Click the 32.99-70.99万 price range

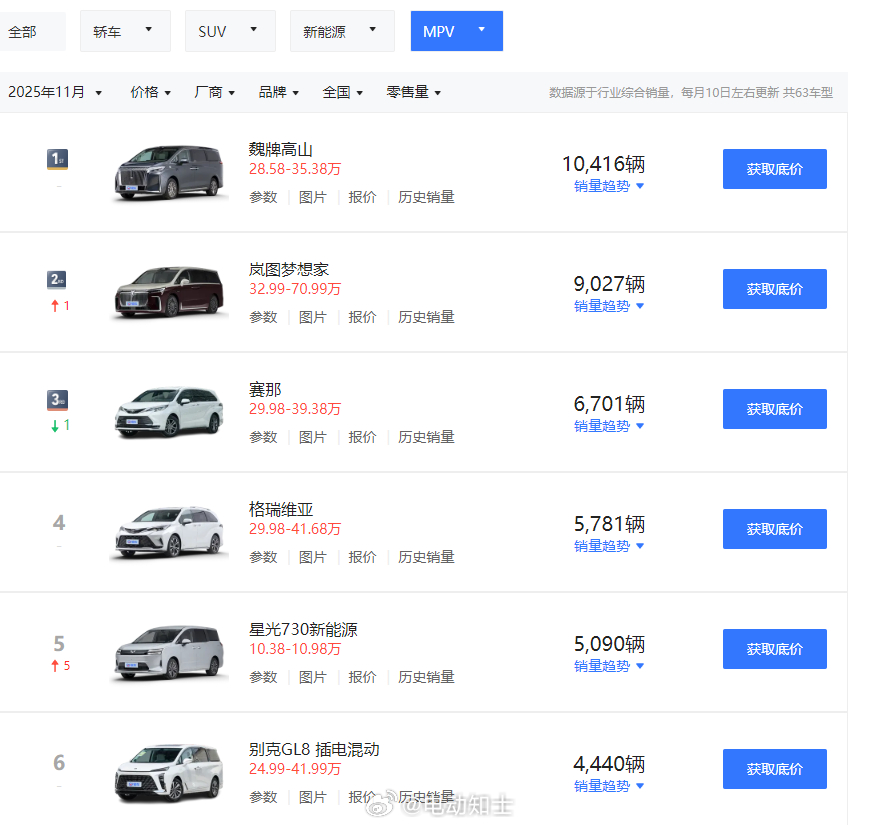click(x=295, y=289)
